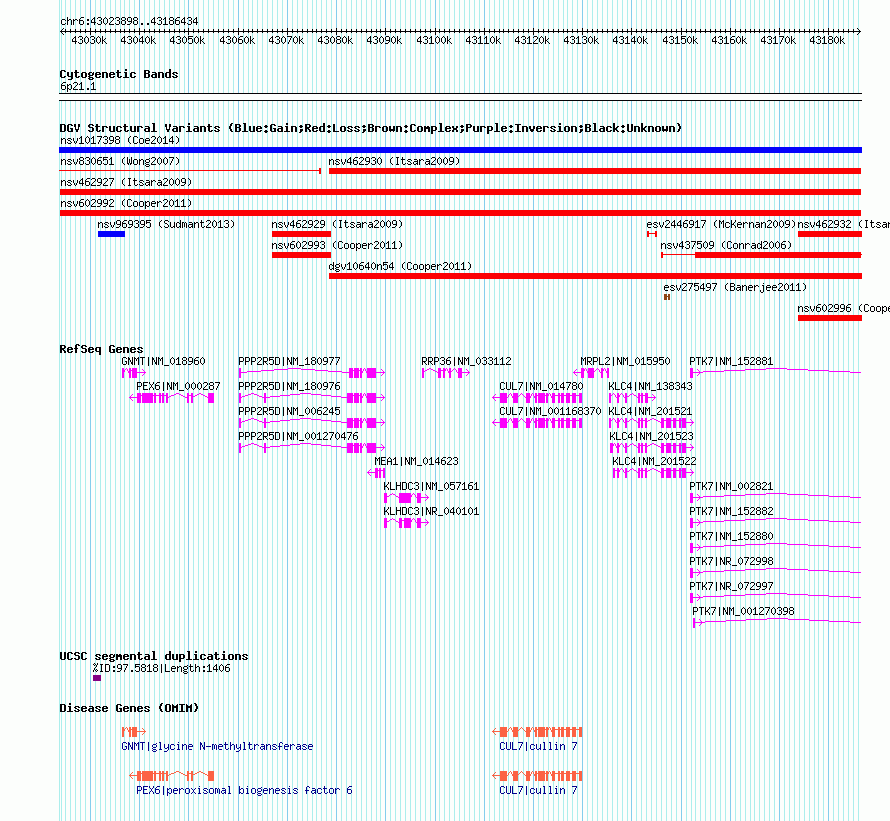Viewport: 890px width, 821px height.
Task: Click the CUL7 NM_014780 RefSeq glyph
Action: click(x=537, y=398)
